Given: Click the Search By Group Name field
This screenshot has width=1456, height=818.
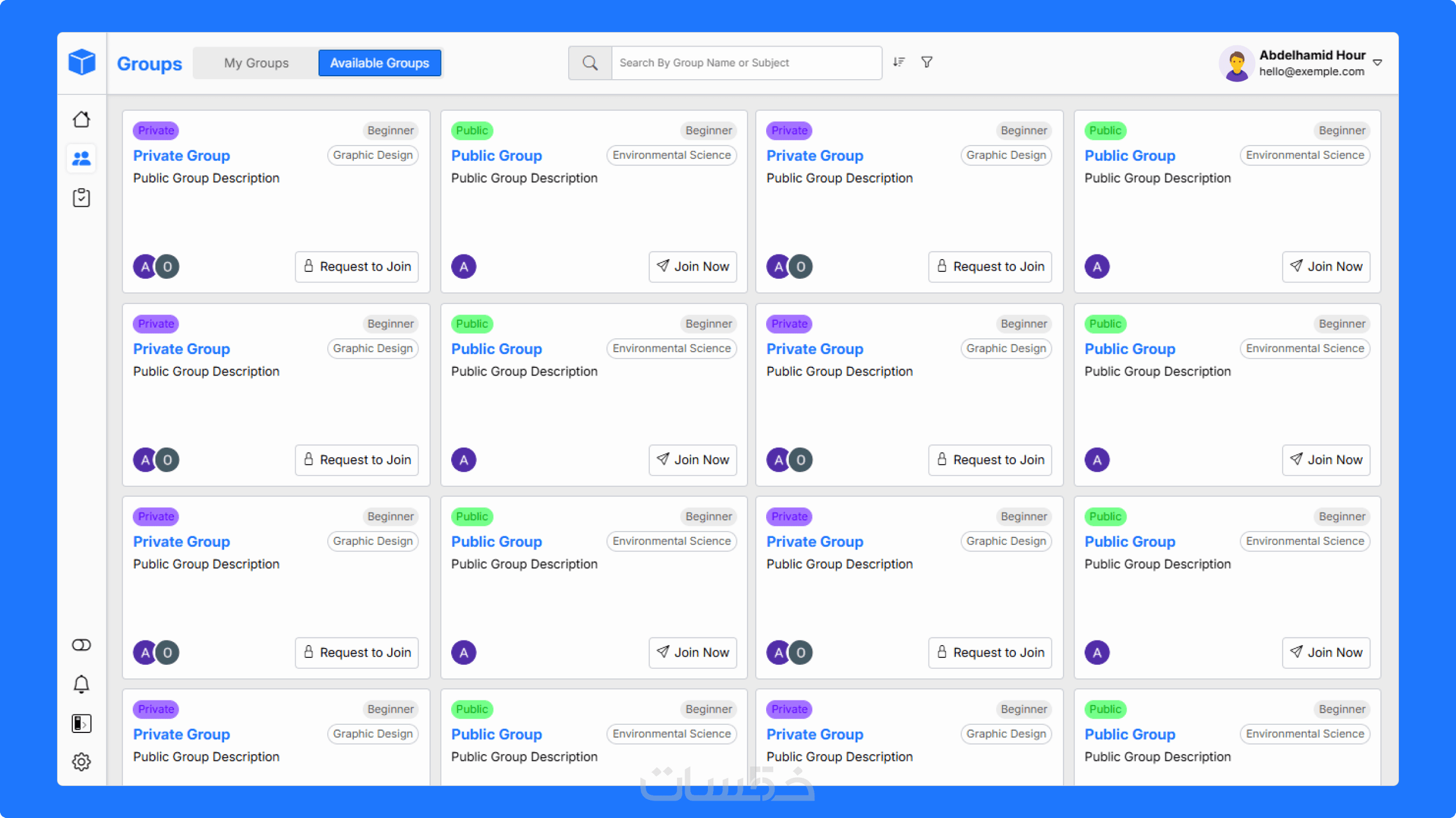Looking at the screenshot, I should tap(745, 63).
